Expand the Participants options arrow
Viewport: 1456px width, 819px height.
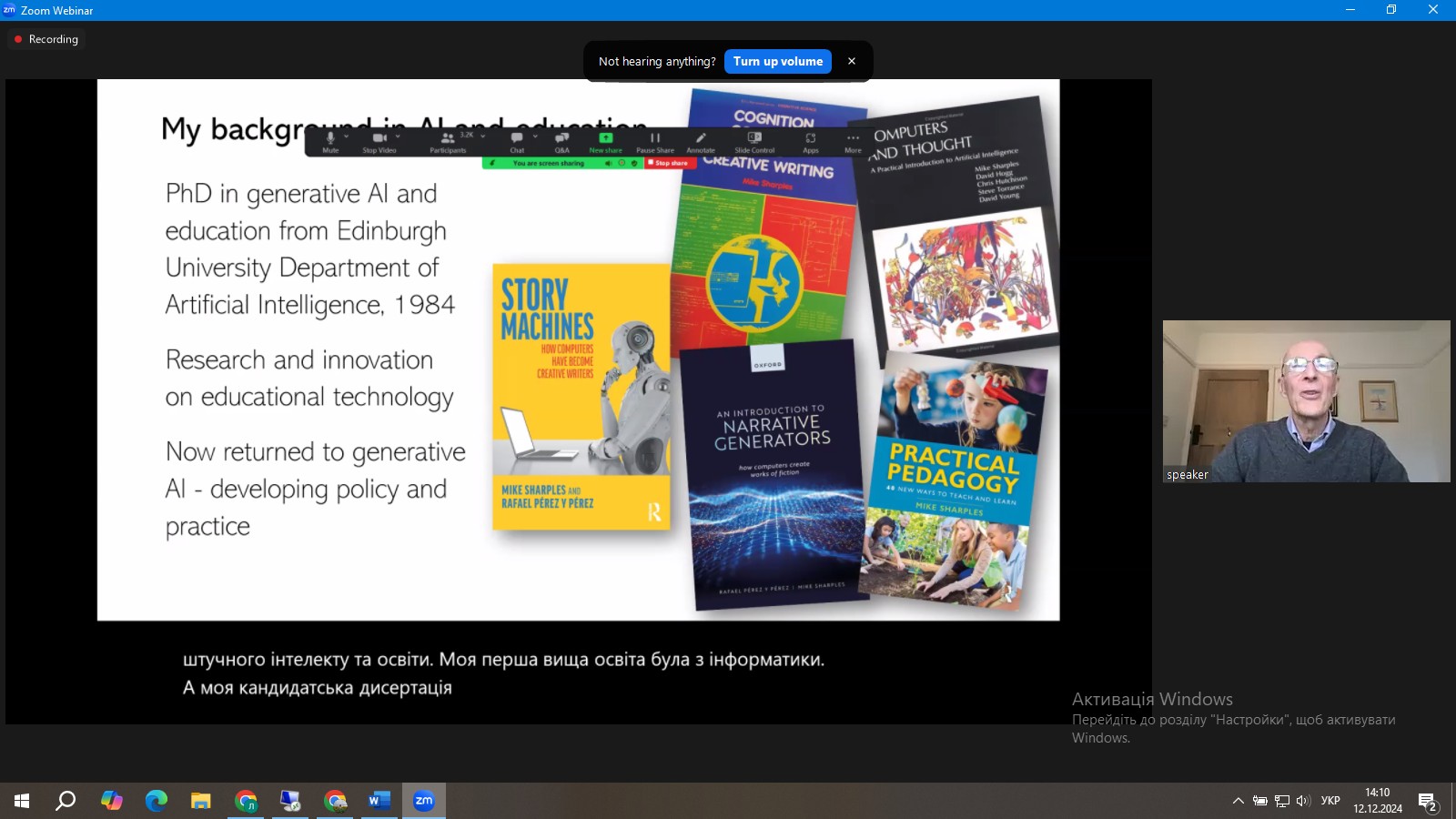tap(483, 136)
